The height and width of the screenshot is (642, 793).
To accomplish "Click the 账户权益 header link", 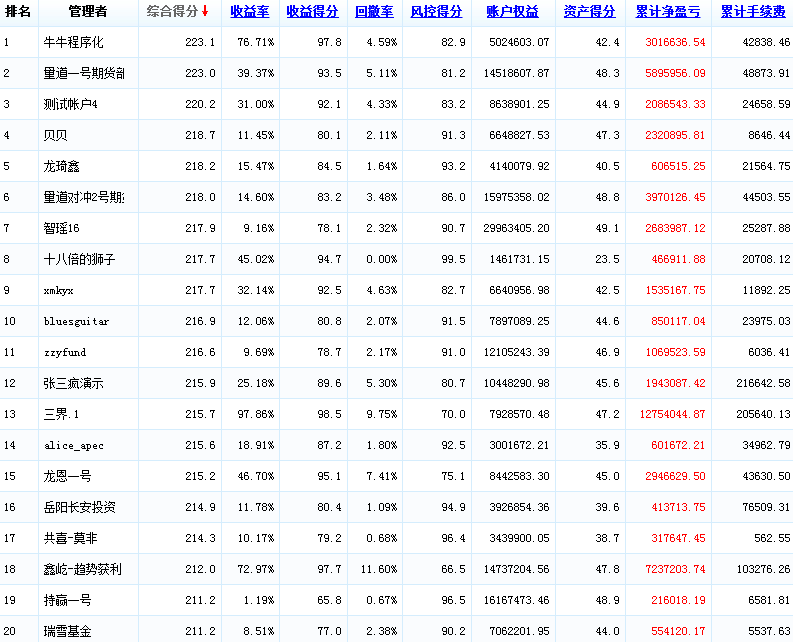I will [x=512, y=12].
